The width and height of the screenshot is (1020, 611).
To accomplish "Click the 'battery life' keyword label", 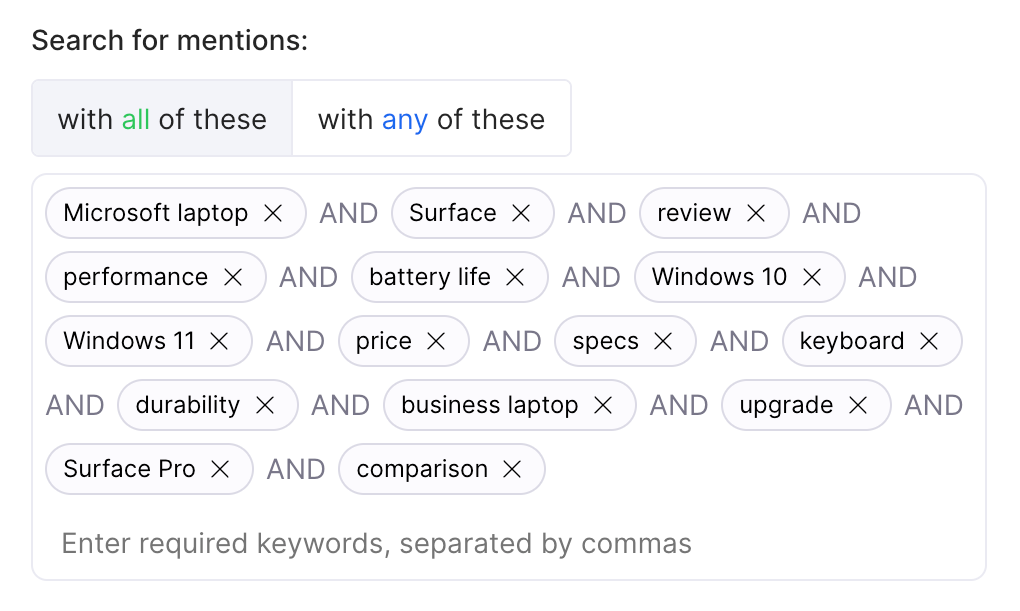I will [x=430, y=277].
